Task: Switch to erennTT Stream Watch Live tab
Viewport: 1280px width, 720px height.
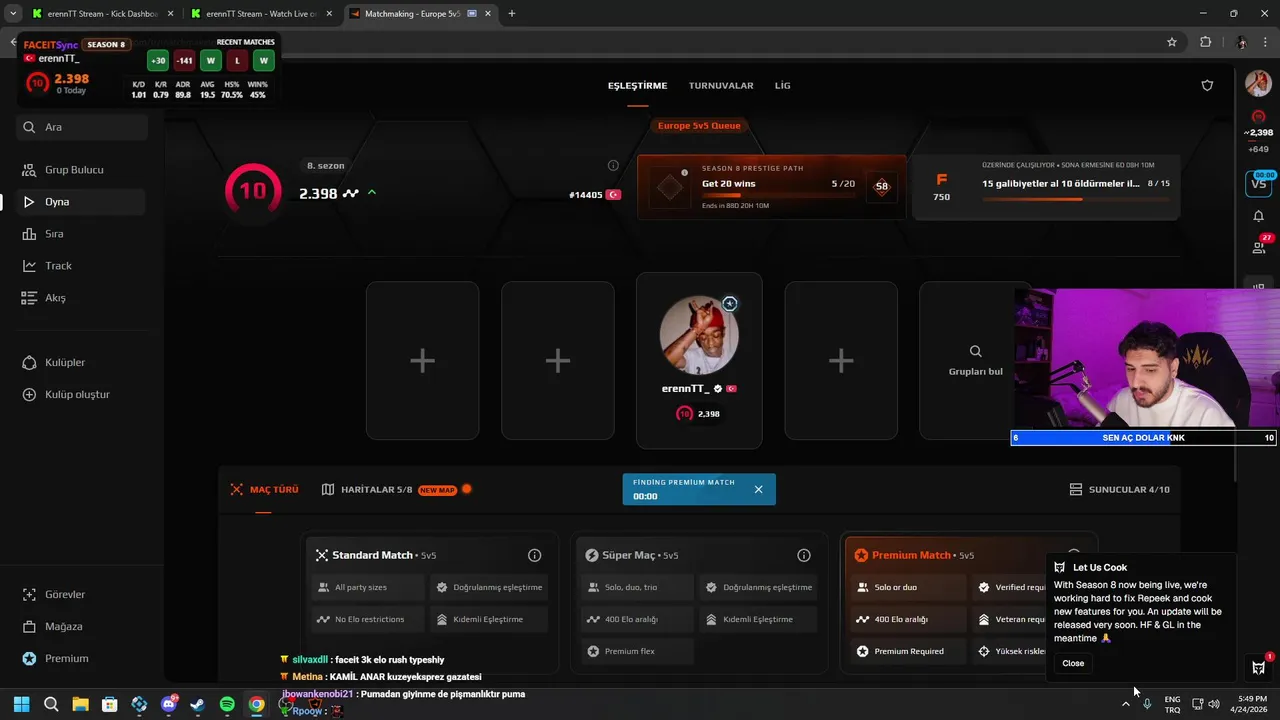Action: (262, 14)
